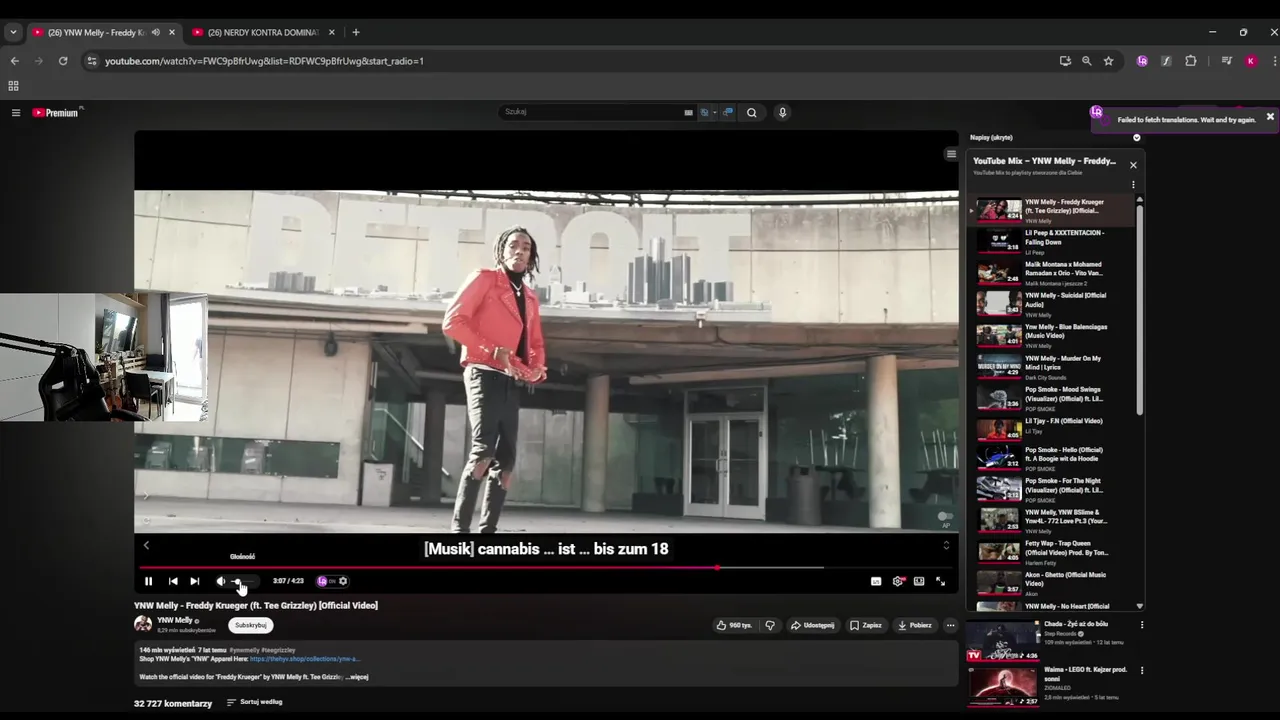Start voice search with the microphone
The image size is (1280, 720).
pos(782,113)
